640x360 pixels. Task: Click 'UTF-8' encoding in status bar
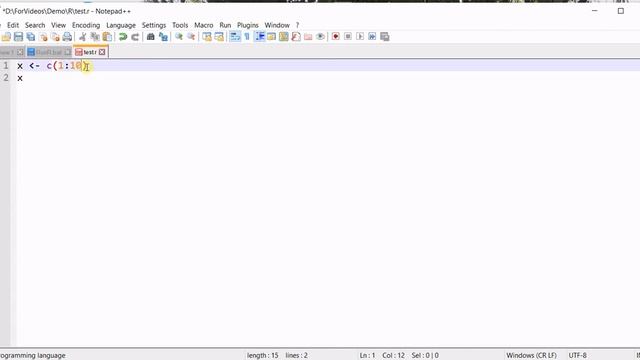(x=578, y=356)
